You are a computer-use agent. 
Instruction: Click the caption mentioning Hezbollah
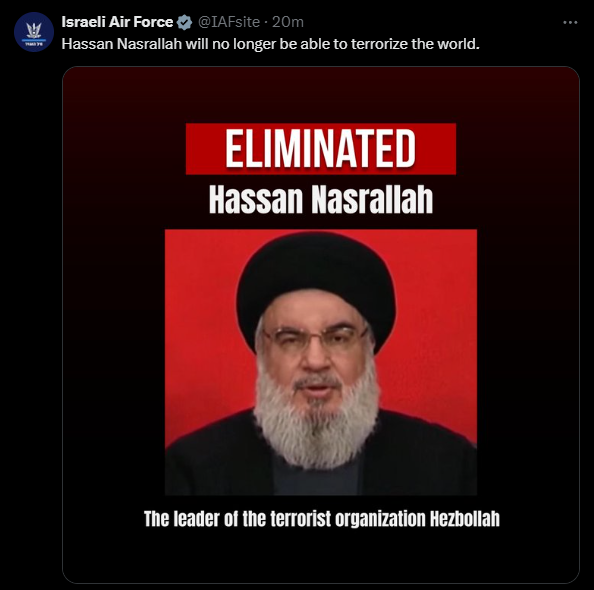tap(322, 519)
